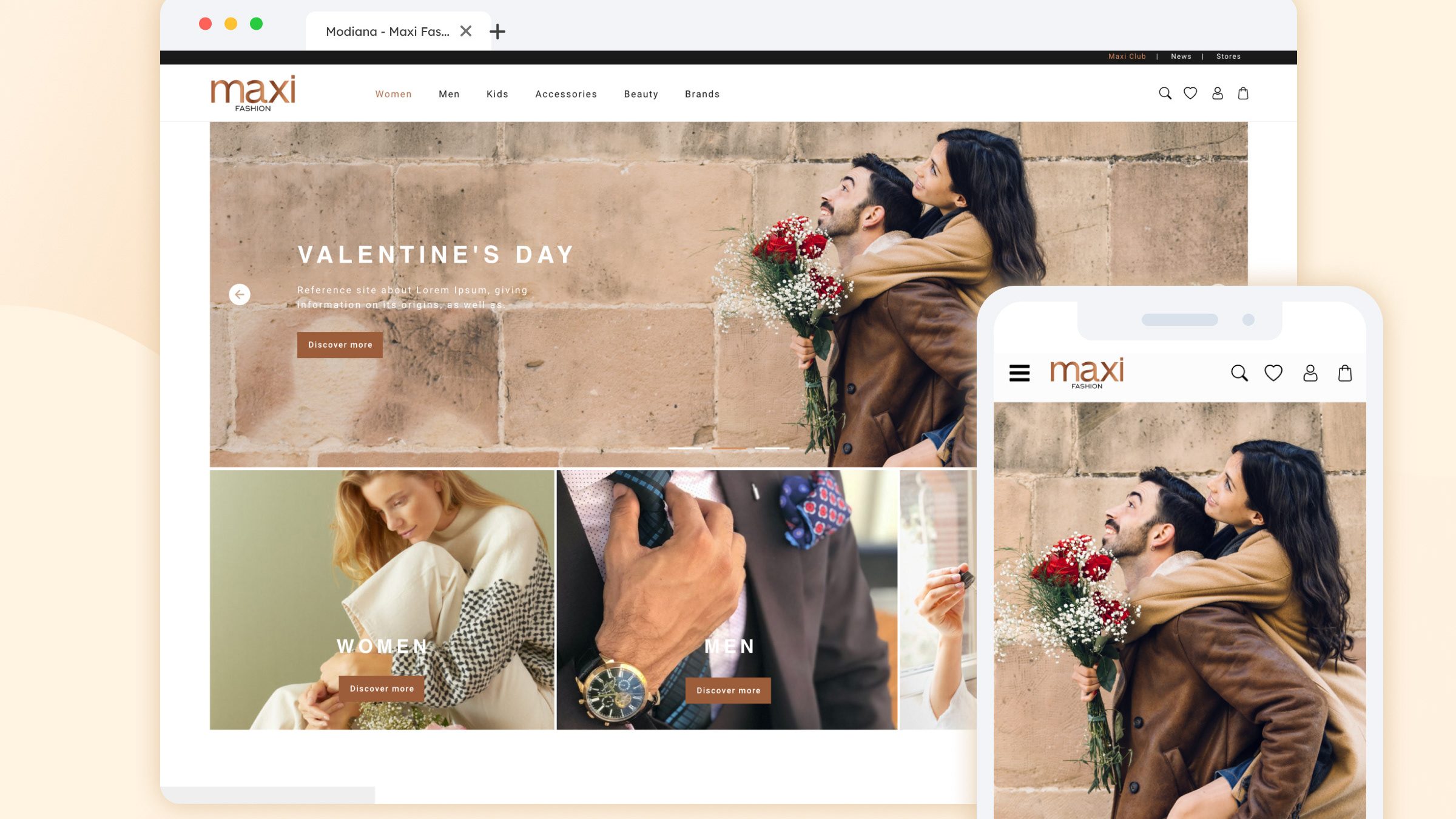
Task: Click the maxi Fashion logo on mobile preview
Action: point(1087,372)
